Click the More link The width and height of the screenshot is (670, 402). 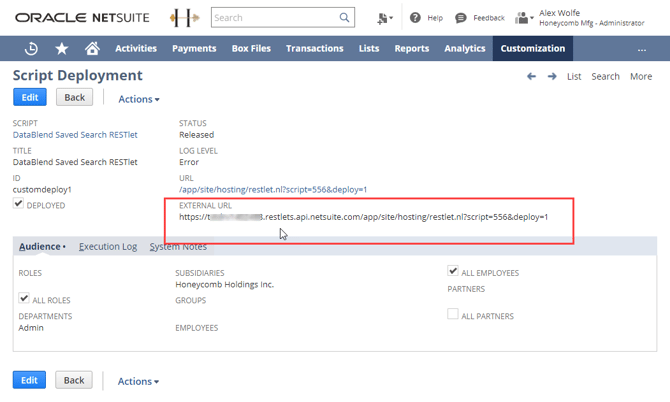pyautogui.click(x=641, y=76)
